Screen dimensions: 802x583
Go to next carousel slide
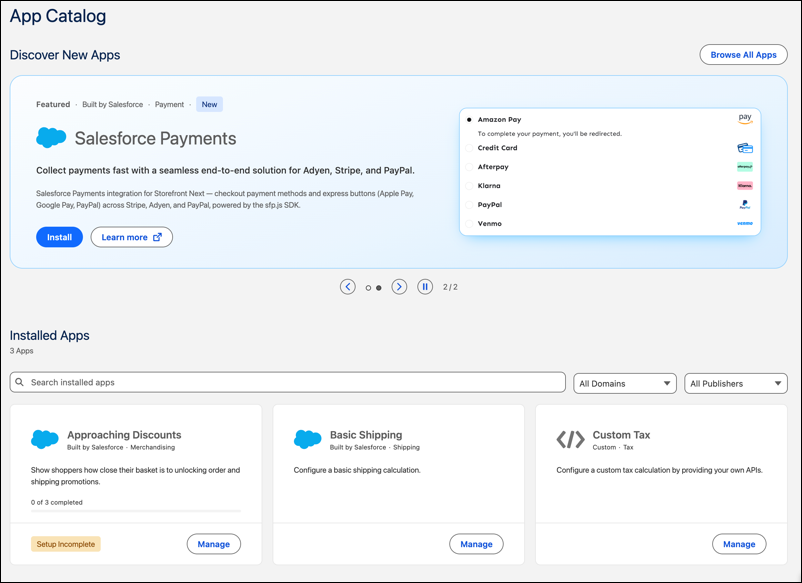[399, 287]
